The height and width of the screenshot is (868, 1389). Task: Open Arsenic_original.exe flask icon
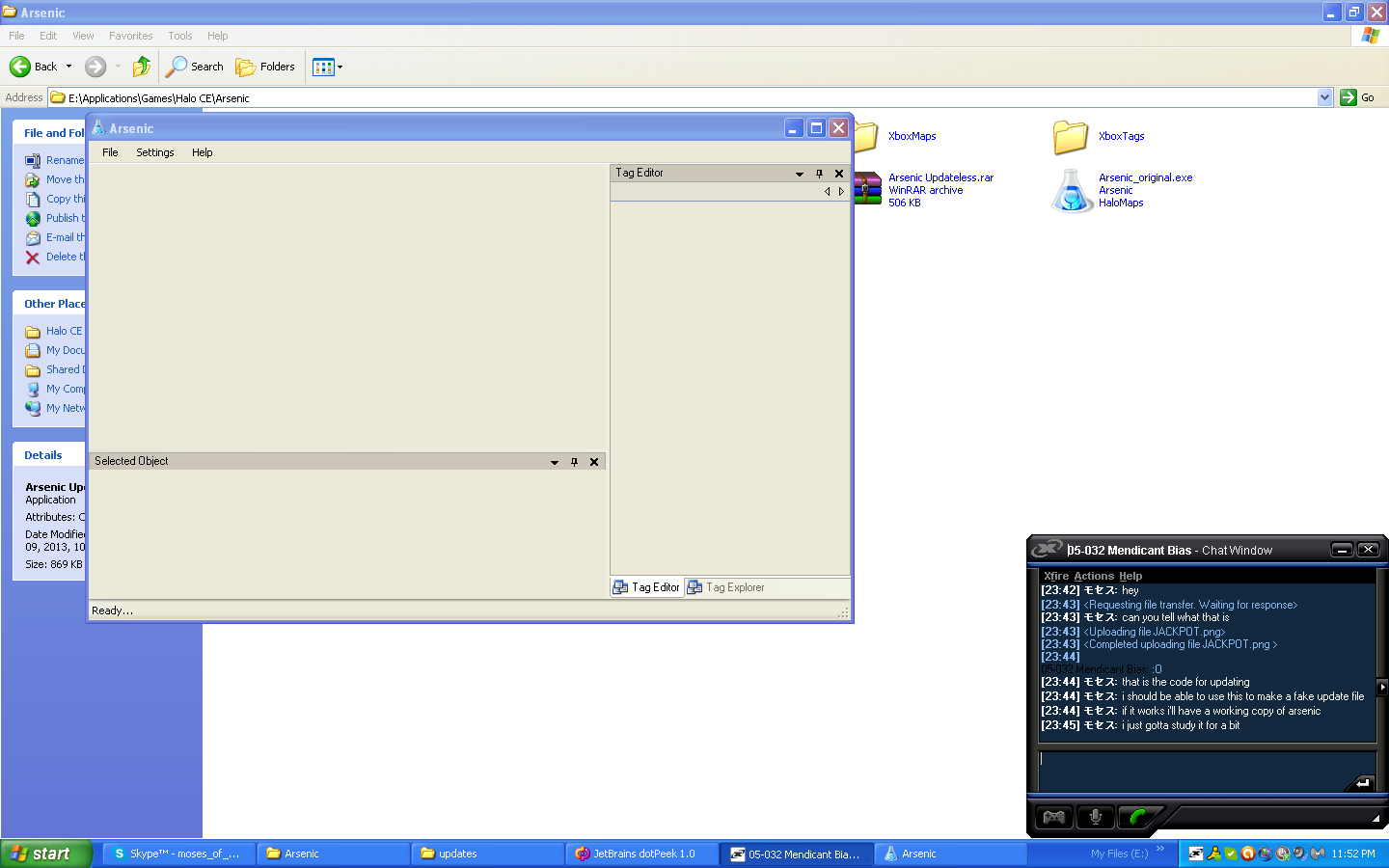coord(1072,190)
